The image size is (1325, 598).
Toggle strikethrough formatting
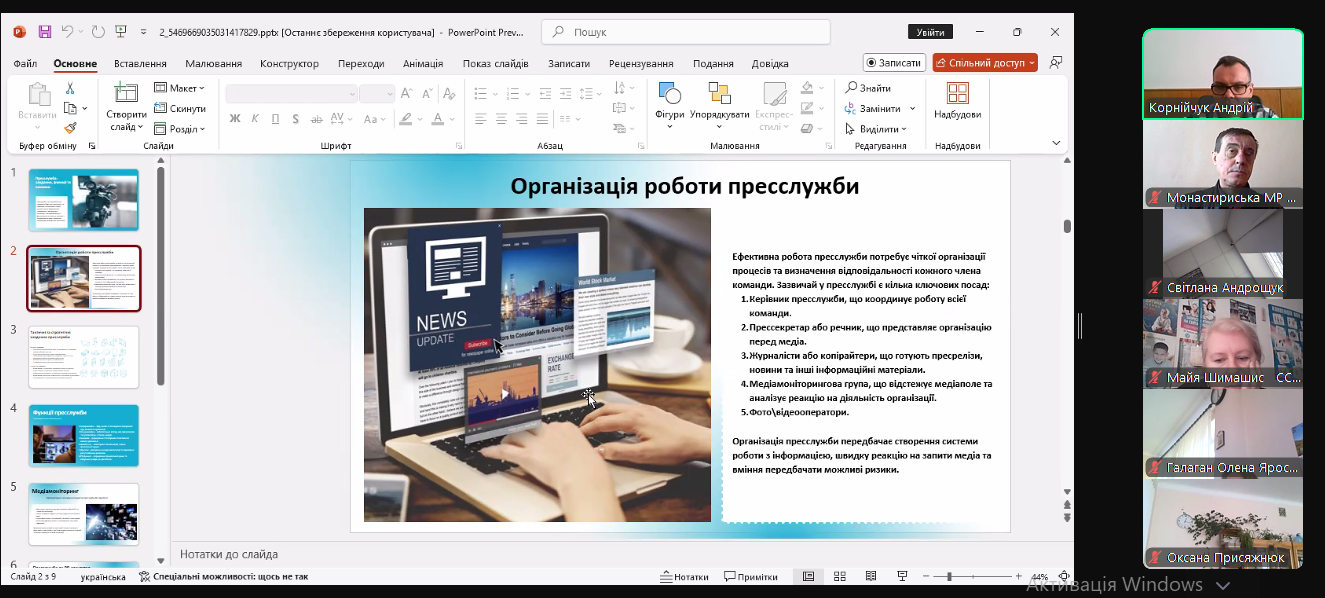tap(318, 119)
